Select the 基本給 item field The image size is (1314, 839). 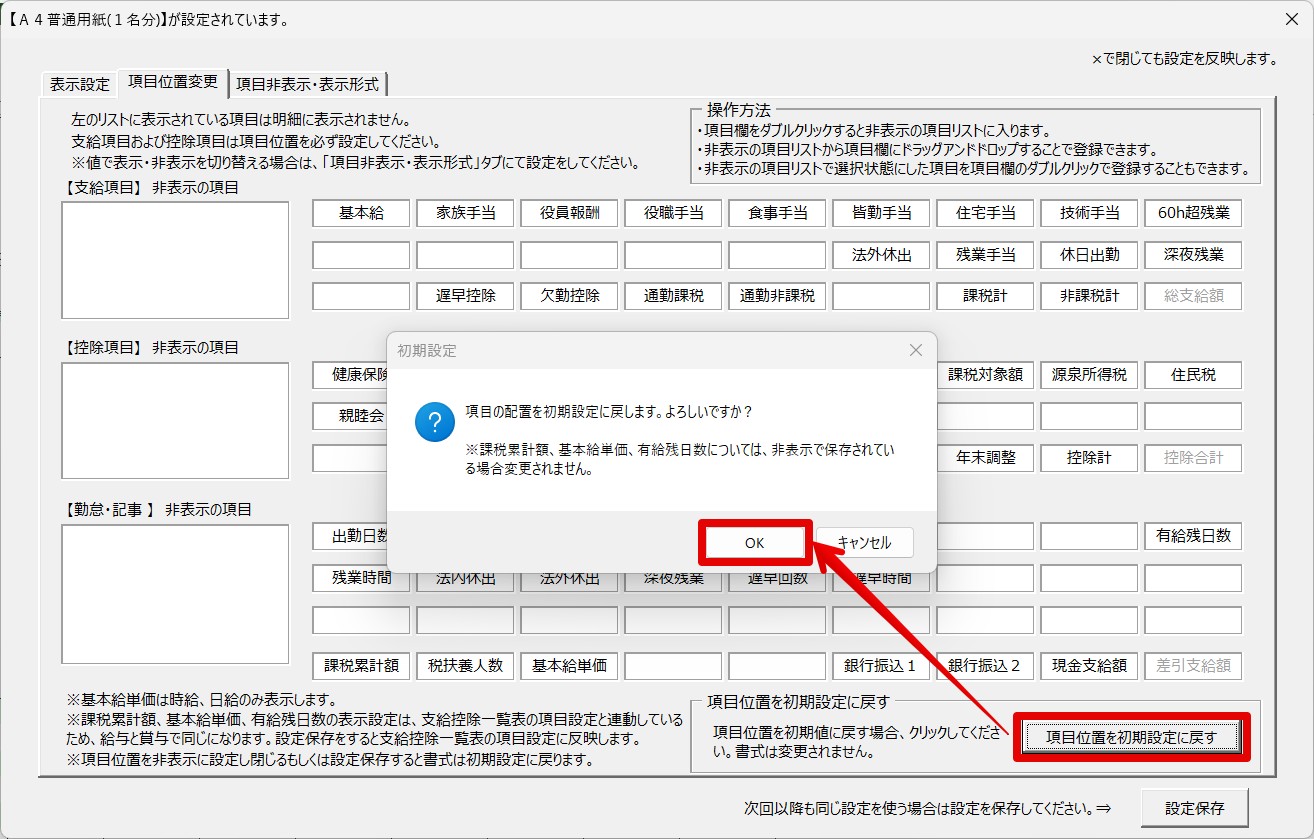361,213
